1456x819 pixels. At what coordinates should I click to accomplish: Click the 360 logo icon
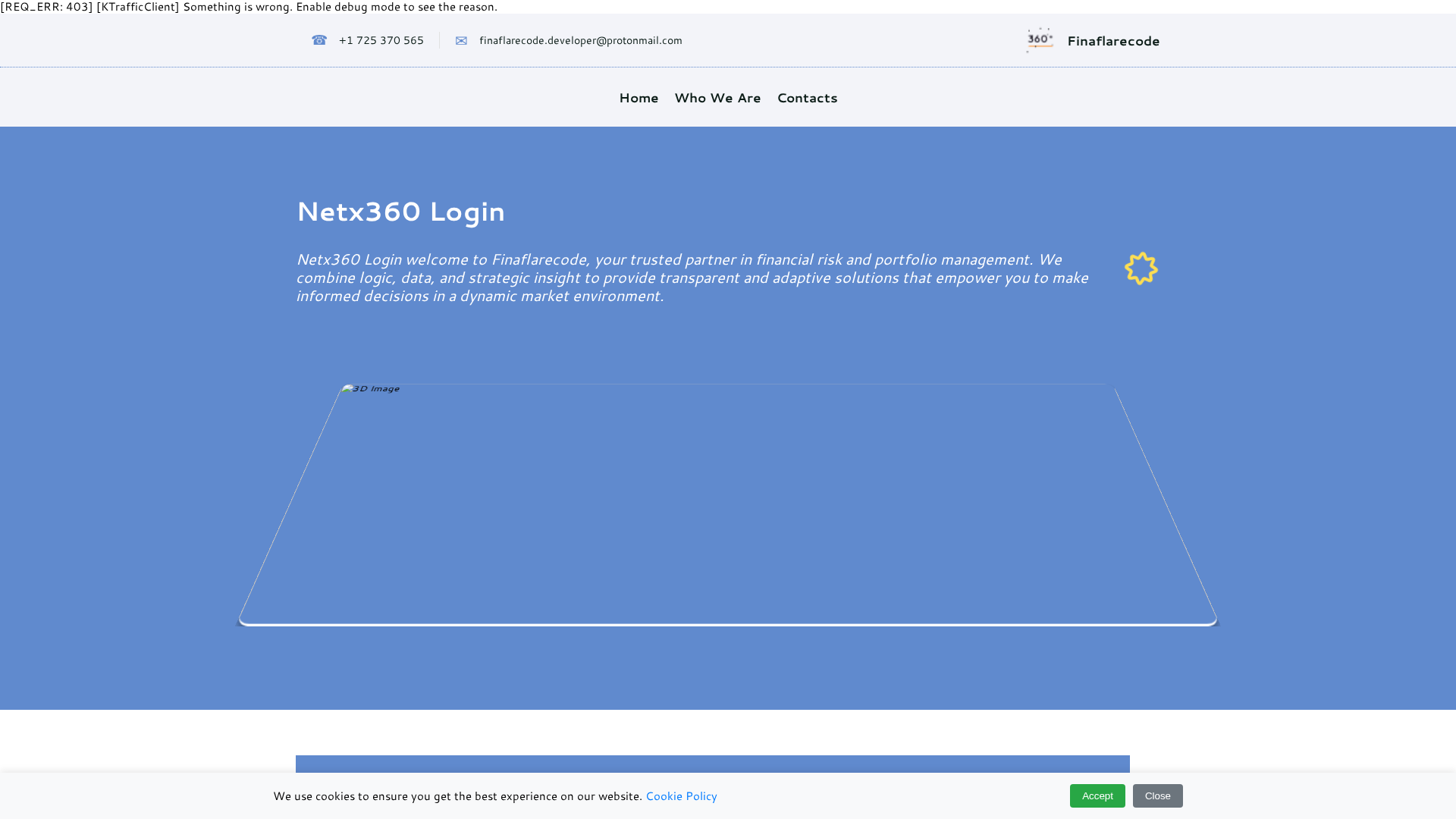[1040, 40]
